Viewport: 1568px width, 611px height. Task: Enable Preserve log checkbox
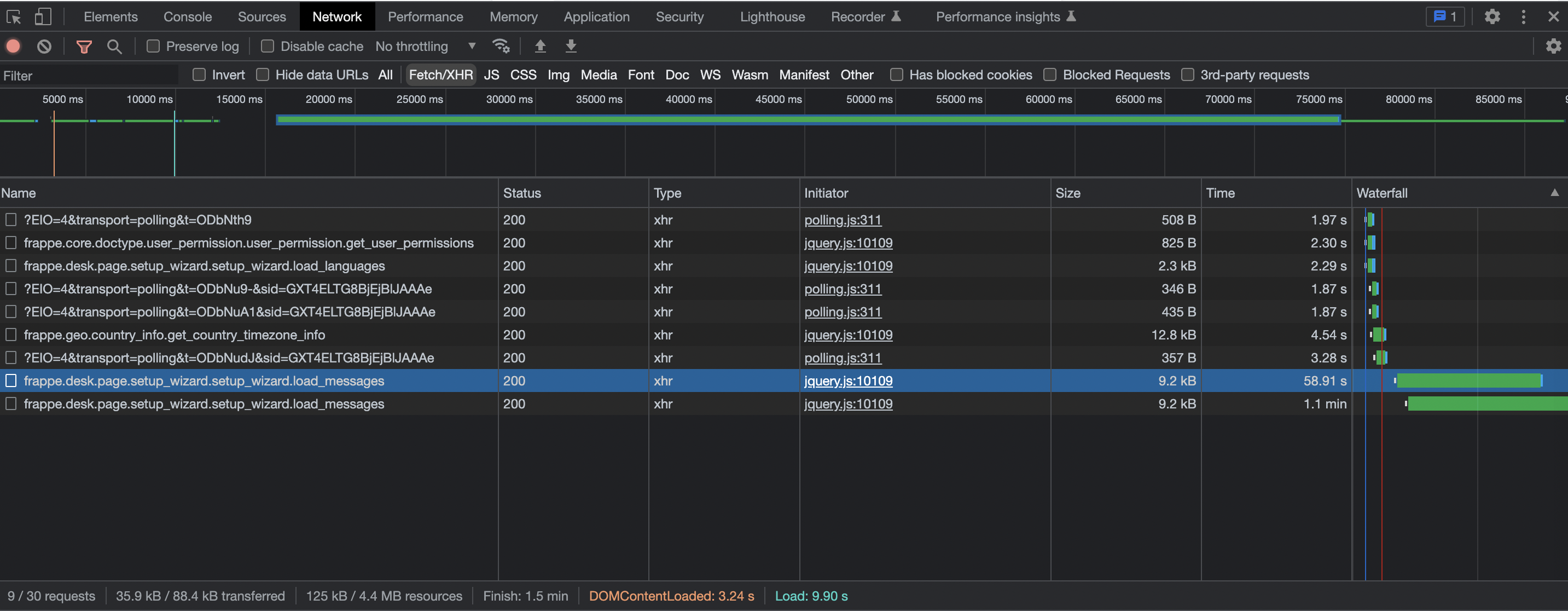[x=153, y=47]
